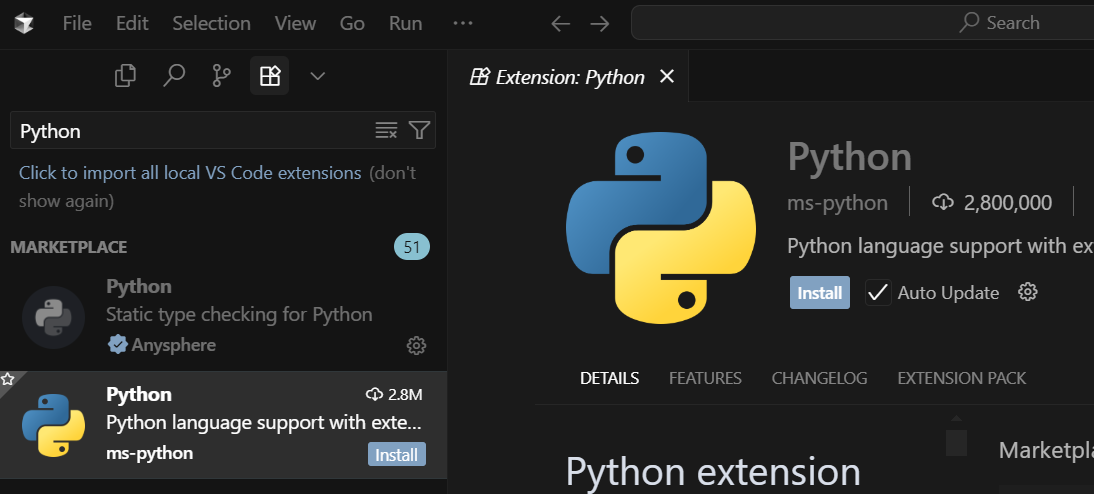Image resolution: width=1094 pixels, height=494 pixels.
Task: Open the Edit menu
Action: pyautogui.click(x=132, y=23)
